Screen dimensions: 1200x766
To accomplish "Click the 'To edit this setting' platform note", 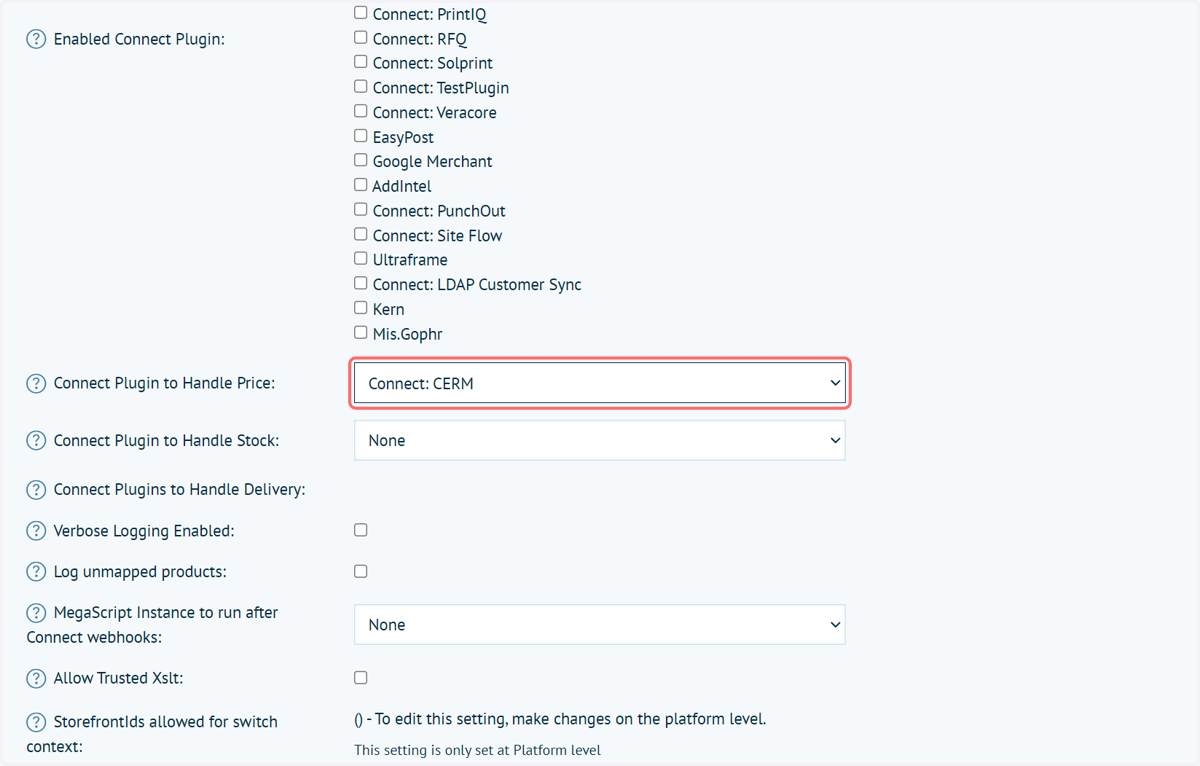I will pos(560,719).
